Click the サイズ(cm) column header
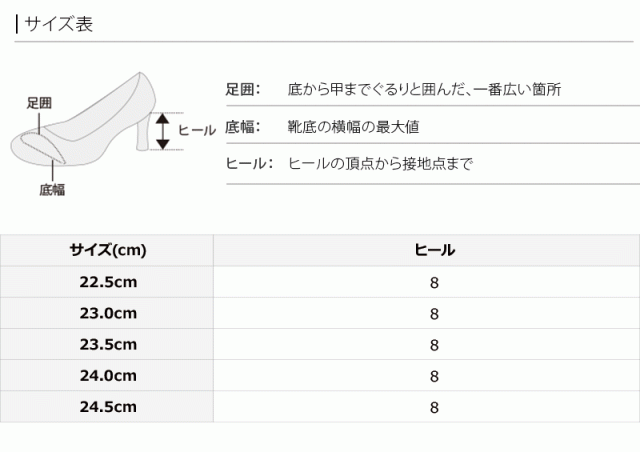The image size is (640, 452). coord(108,250)
